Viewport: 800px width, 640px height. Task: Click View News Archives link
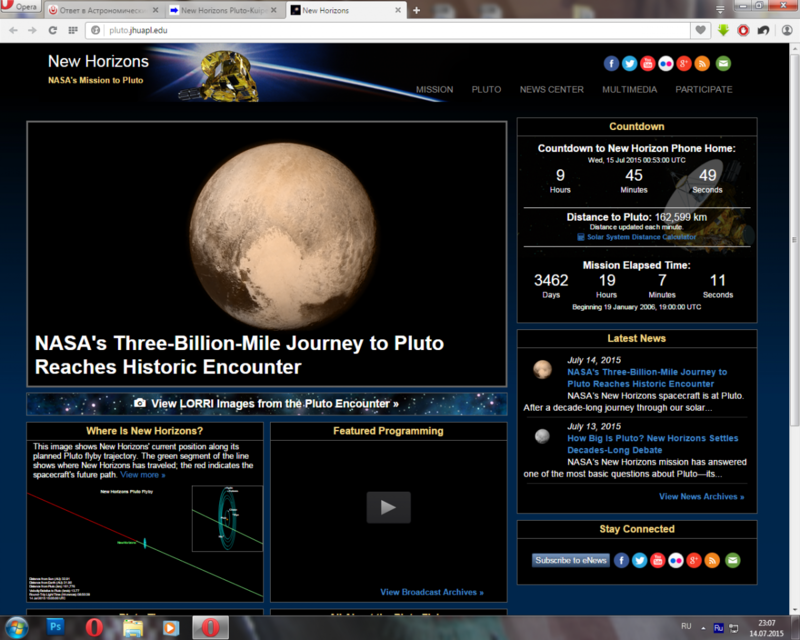click(x=702, y=497)
